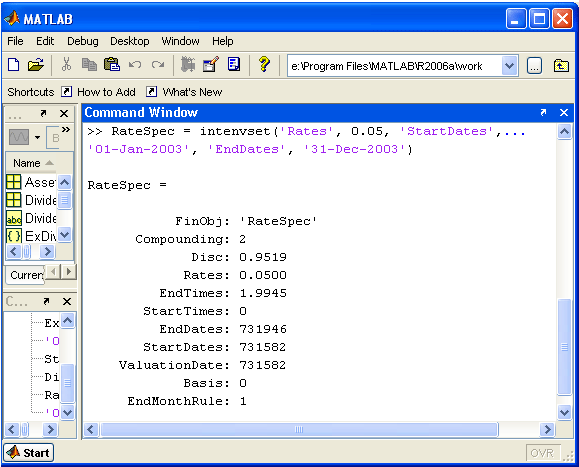Click the Command Window vertical scrollbar thumb
The height and width of the screenshot is (467, 579).
(x=565, y=347)
